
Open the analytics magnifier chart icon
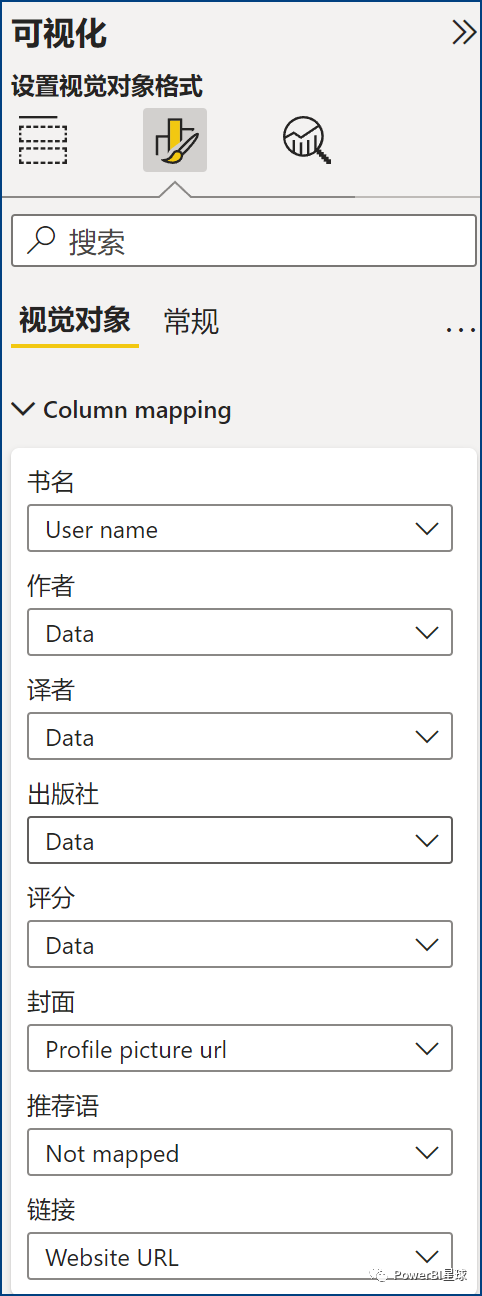306,140
